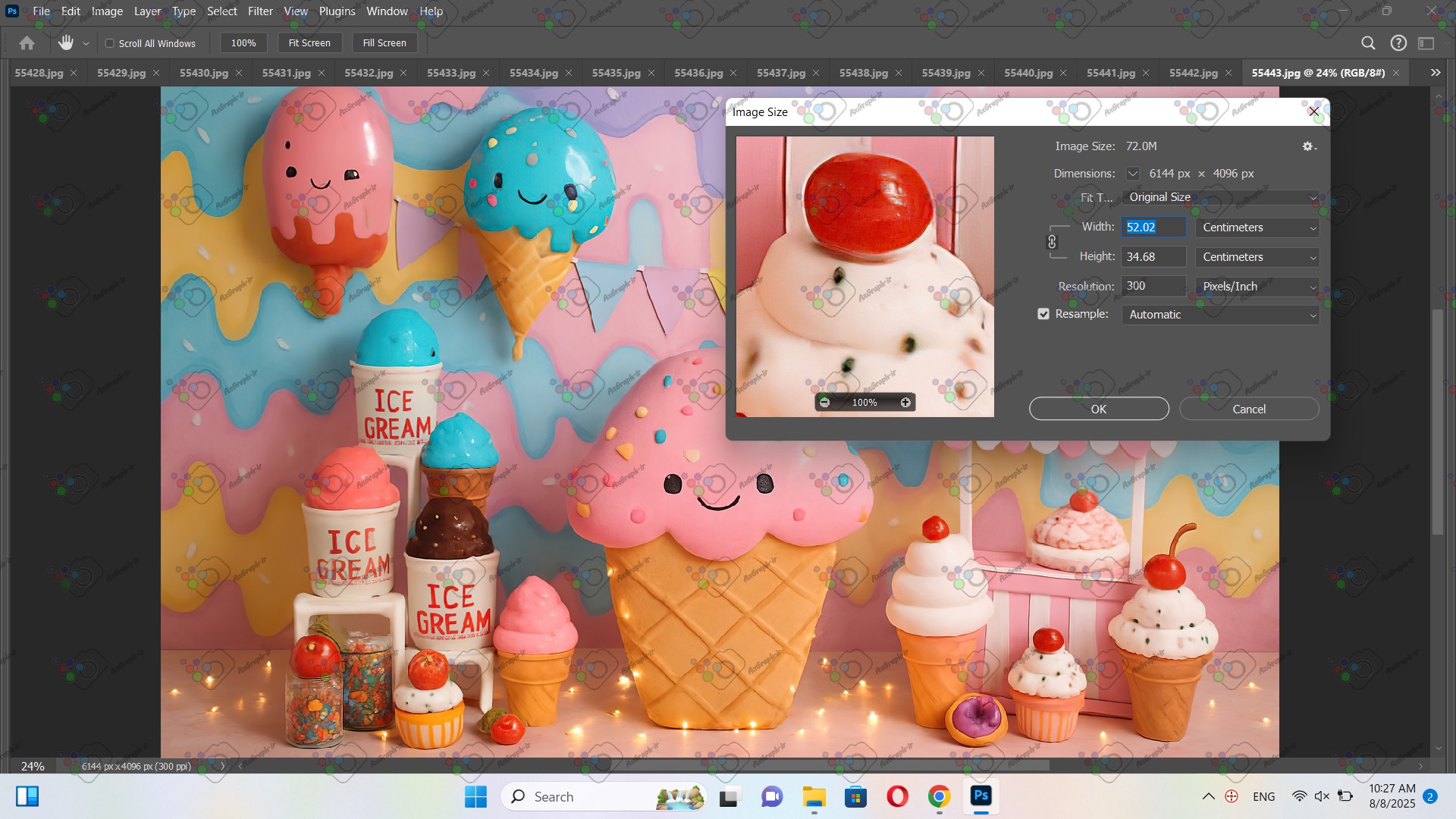Enable Scroll All Windows checkbox

[x=110, y=43]
